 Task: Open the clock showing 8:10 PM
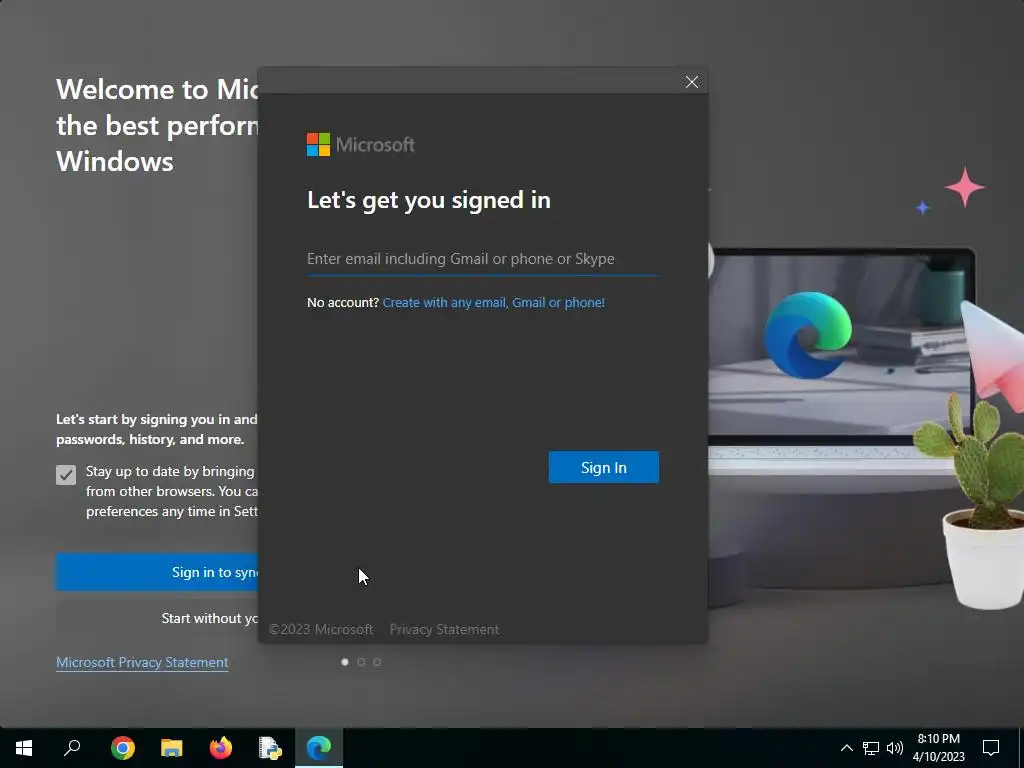939,748
